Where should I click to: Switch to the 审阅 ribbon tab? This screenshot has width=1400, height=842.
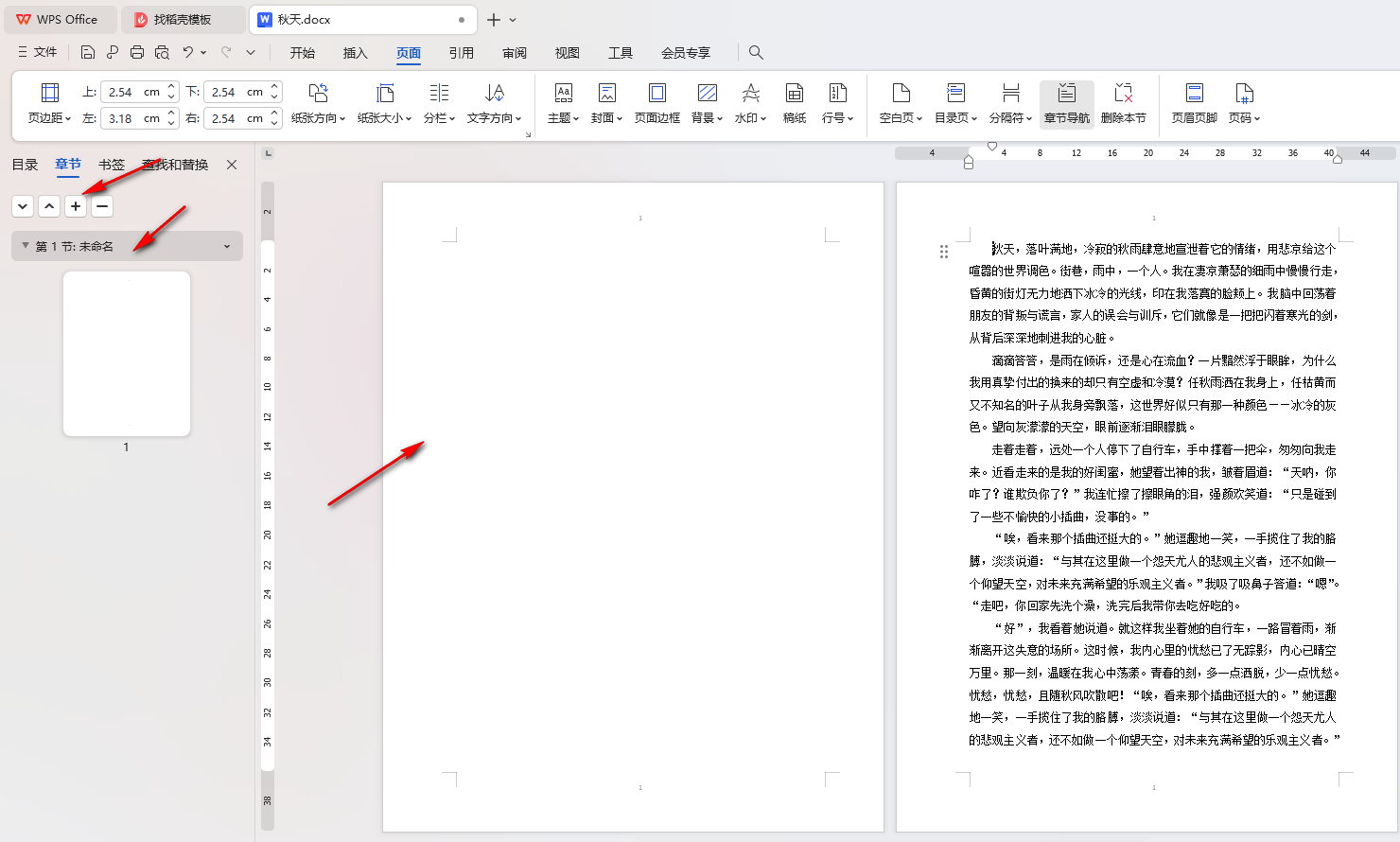pyautogui.click(x=515, y=53)
